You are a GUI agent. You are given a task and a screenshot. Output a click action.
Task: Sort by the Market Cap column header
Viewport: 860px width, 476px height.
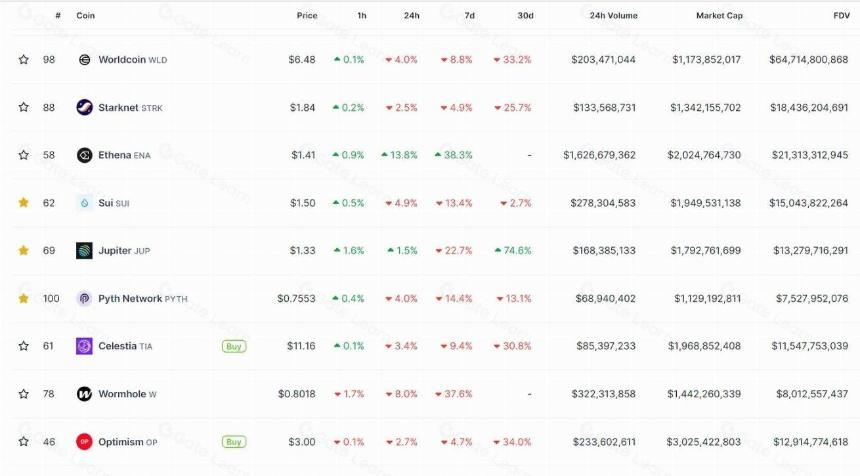(719, 16)
